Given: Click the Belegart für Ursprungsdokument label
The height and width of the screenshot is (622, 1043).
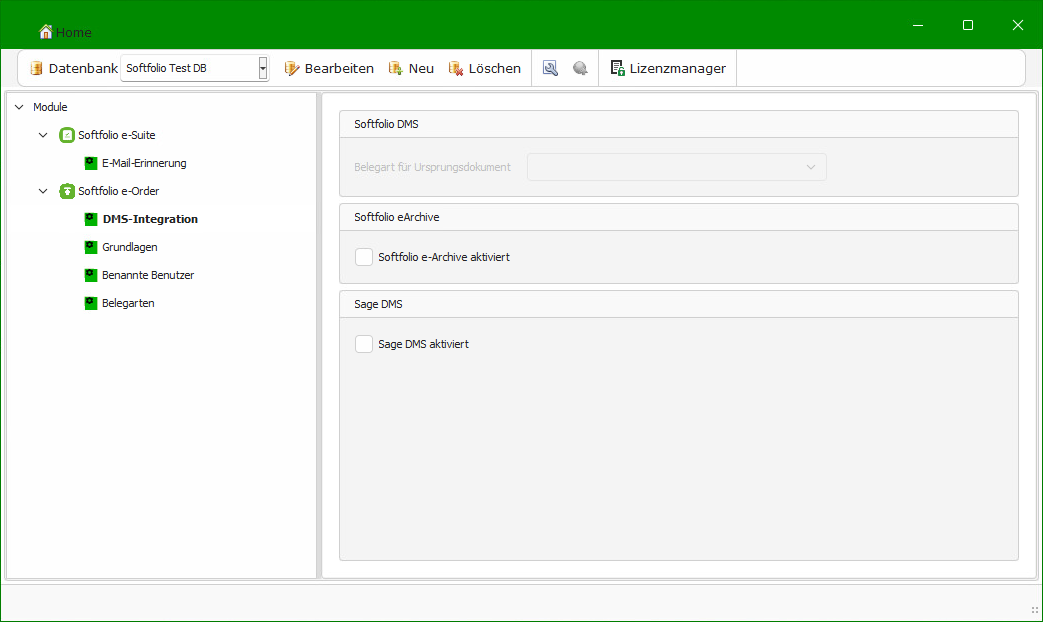Looking at the screenshot, I should pos(432,167).
